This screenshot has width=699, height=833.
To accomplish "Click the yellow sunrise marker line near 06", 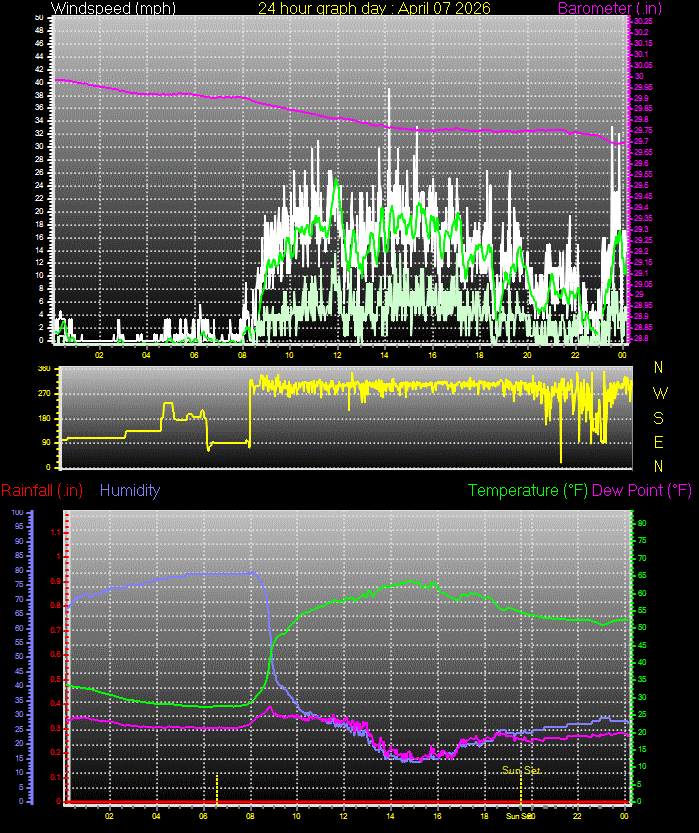I will coord(217,788).
